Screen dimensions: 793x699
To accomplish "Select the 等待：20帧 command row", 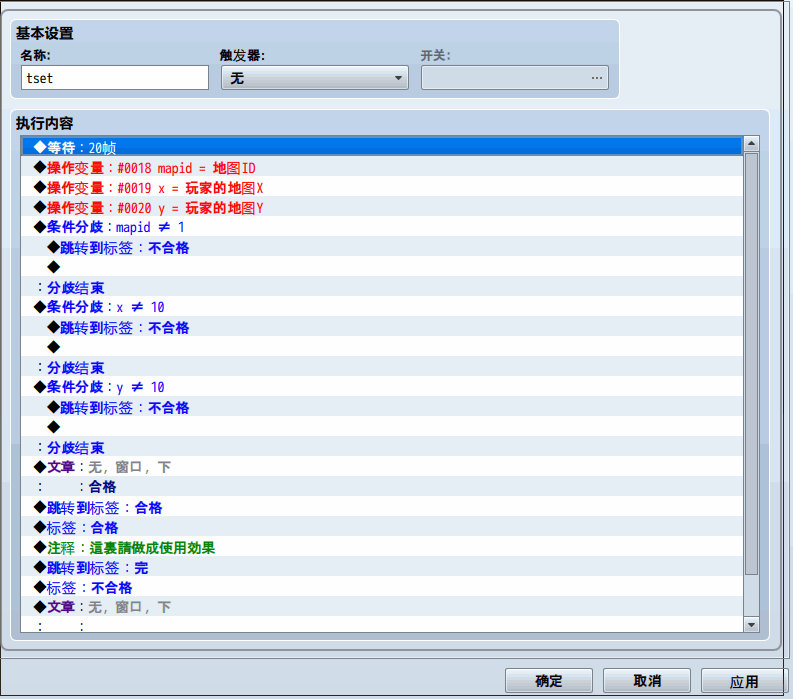I will coord(382,147).
